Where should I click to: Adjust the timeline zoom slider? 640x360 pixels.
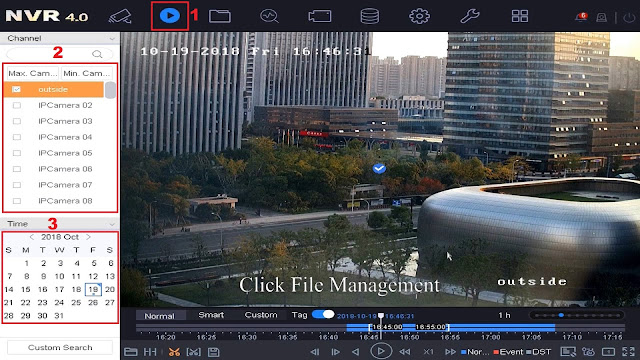point(576,315)
